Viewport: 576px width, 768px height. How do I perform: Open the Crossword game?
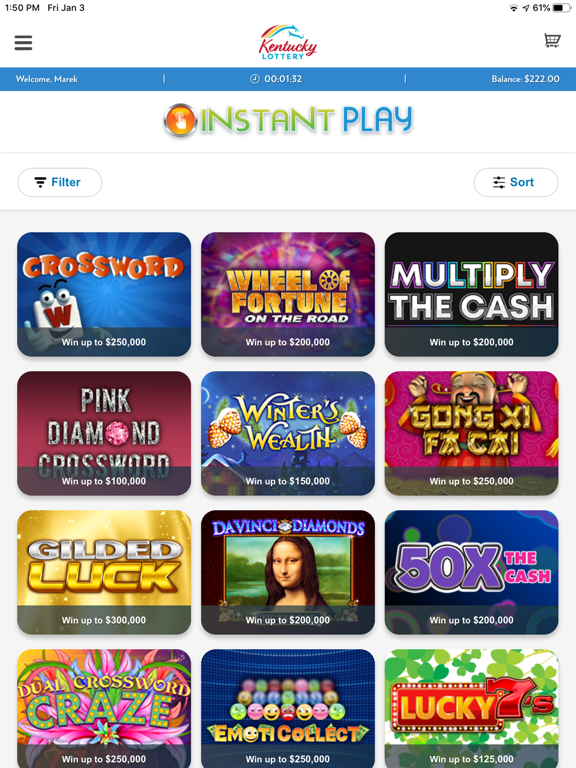(104, 294)
